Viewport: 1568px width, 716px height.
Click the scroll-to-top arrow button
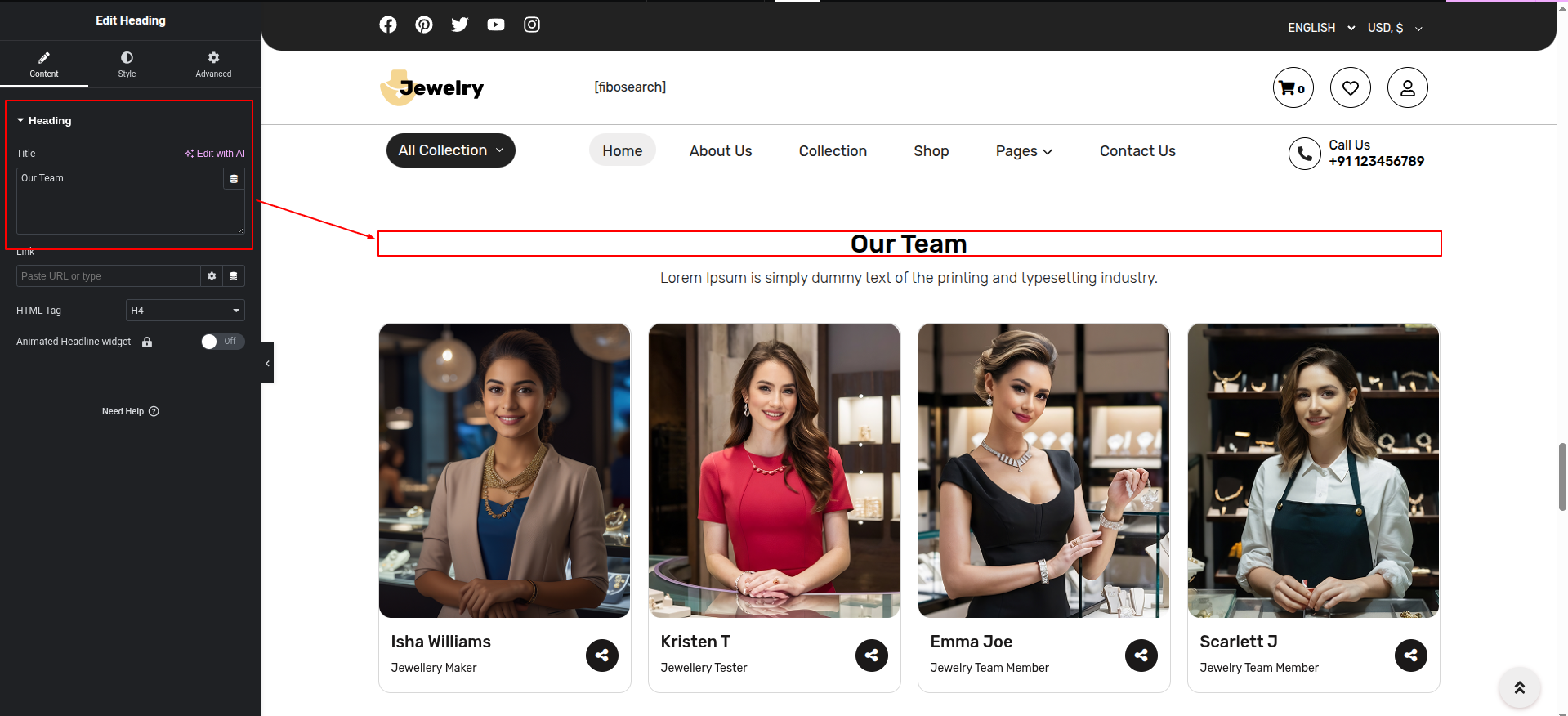pyautogui.click(x=1519, y=687)
